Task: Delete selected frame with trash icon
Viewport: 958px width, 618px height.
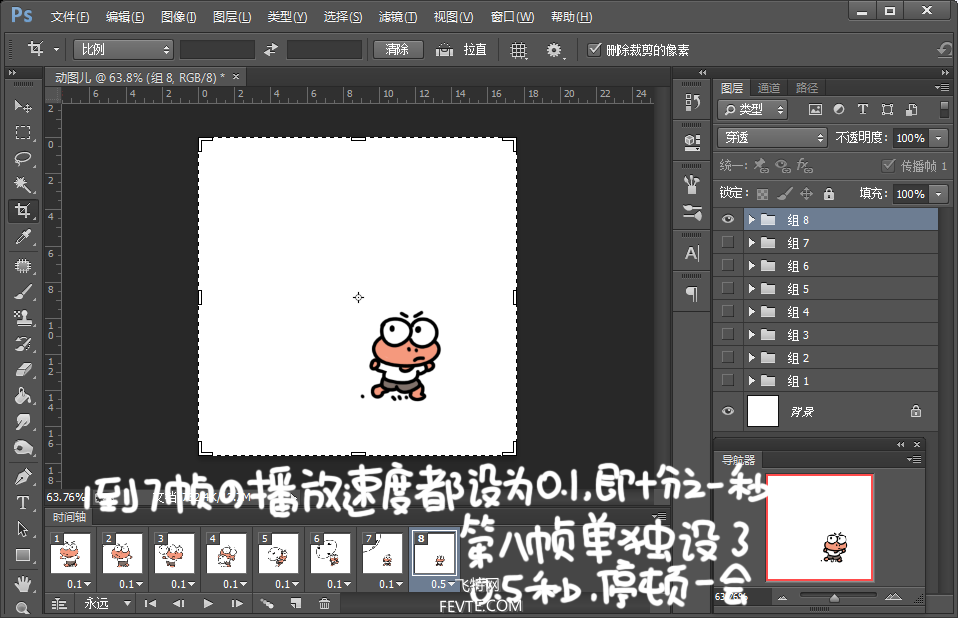Action: 324,603
